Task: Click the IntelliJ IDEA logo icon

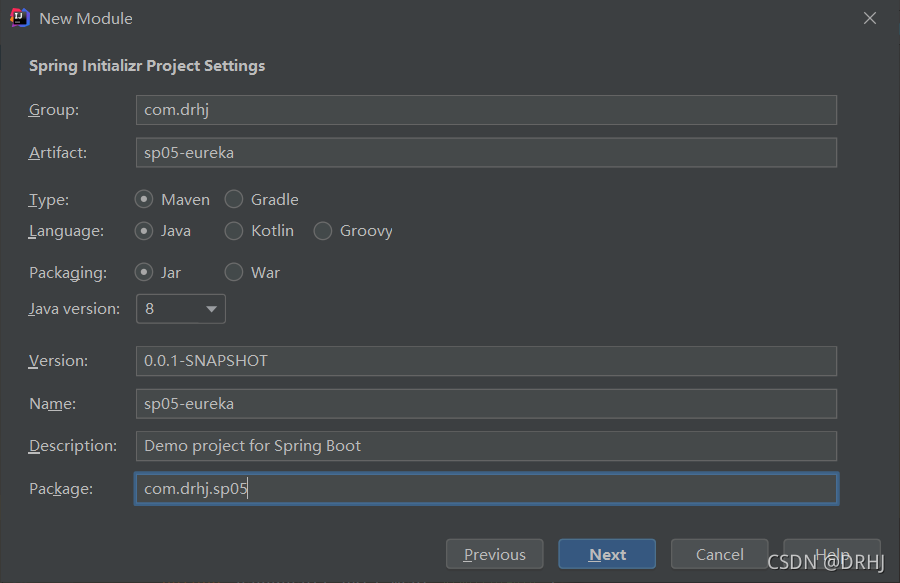Action: click(20, 18)
